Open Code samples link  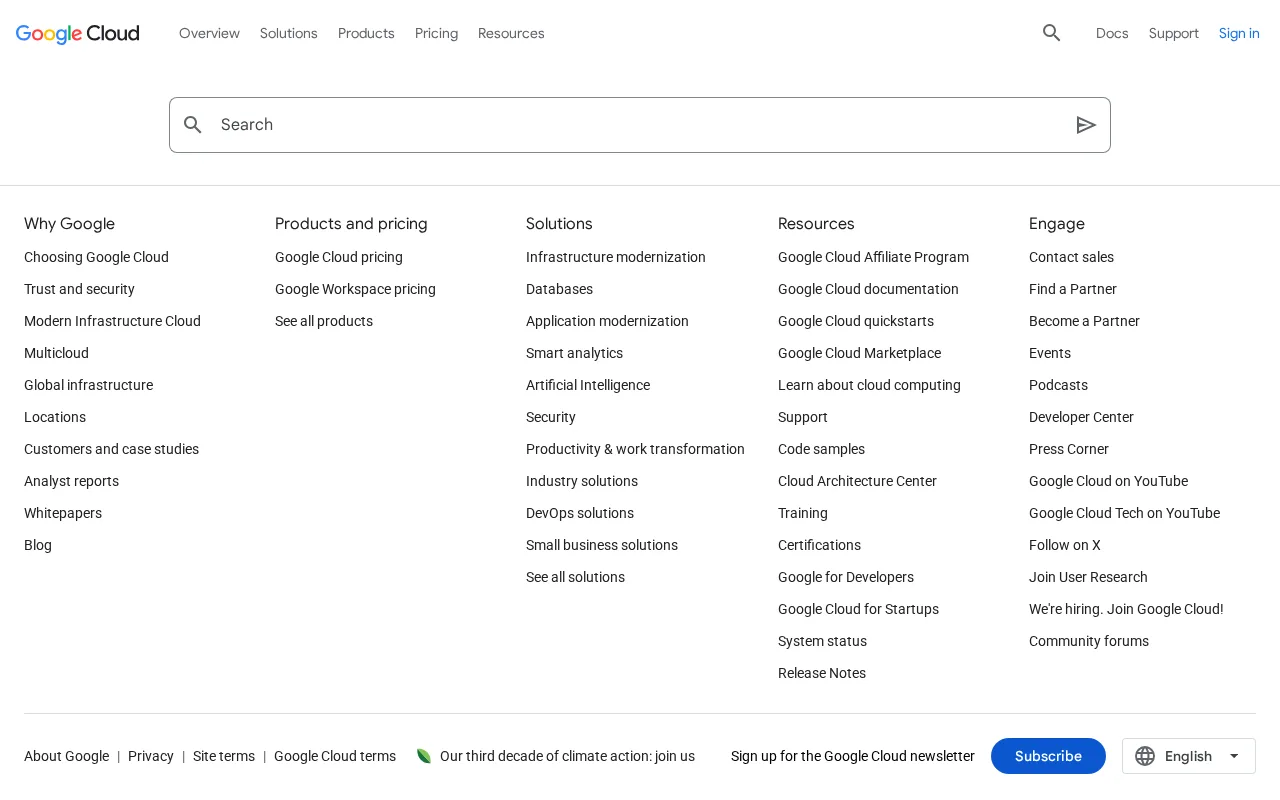click(821, 449)
